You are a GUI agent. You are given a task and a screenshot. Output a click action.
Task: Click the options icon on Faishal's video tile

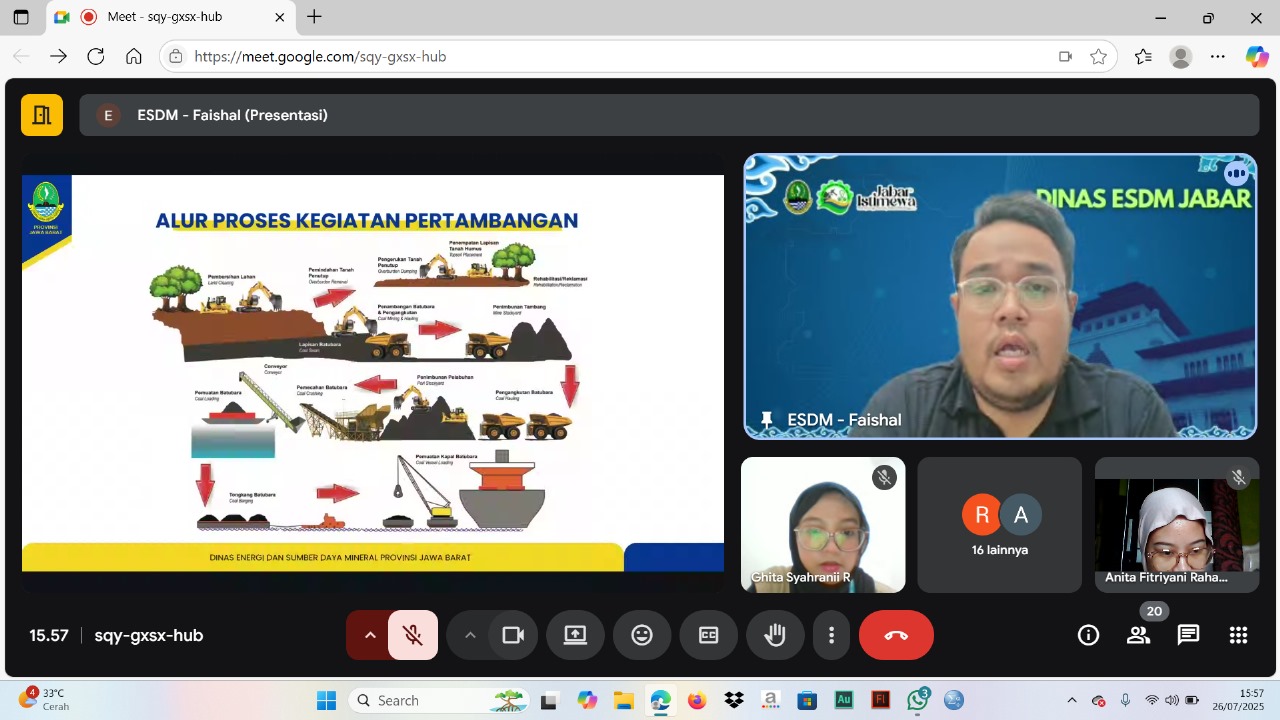(1236, 173)
